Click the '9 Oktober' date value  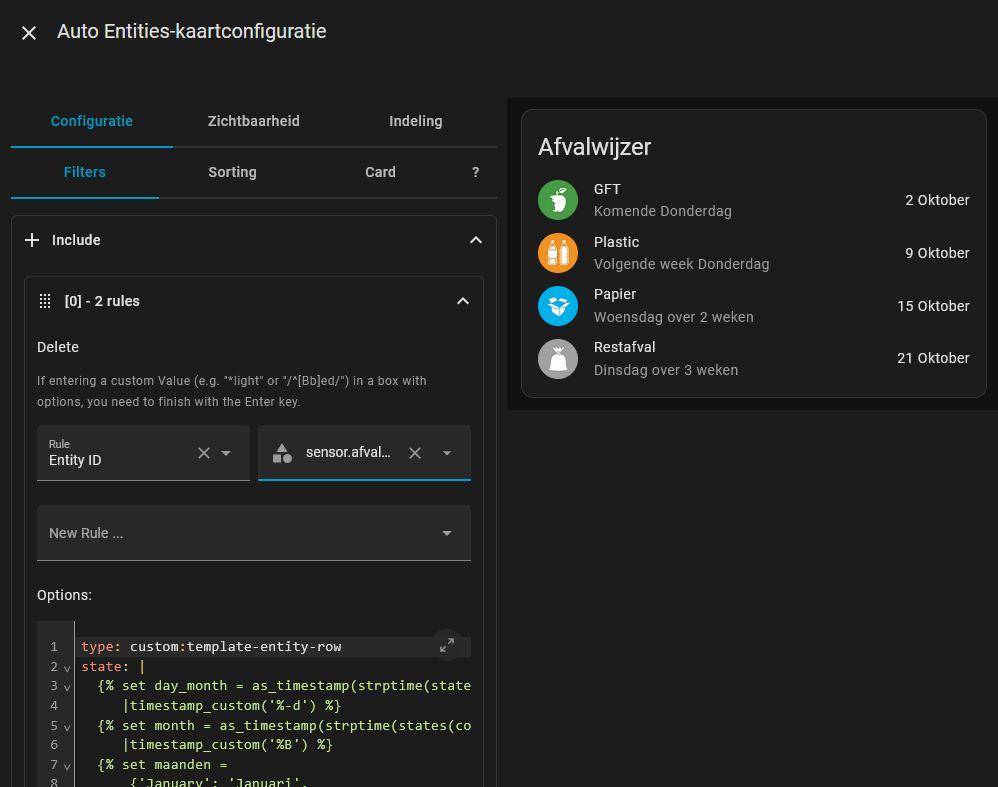pos(938,253)
